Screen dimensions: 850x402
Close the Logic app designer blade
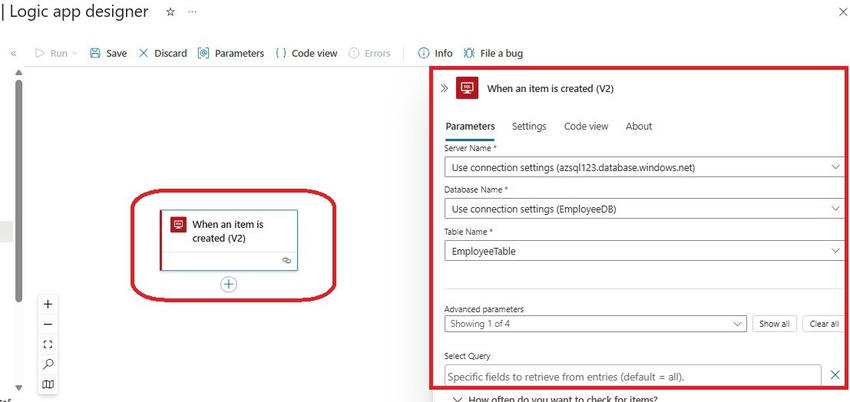coord(843,12)
